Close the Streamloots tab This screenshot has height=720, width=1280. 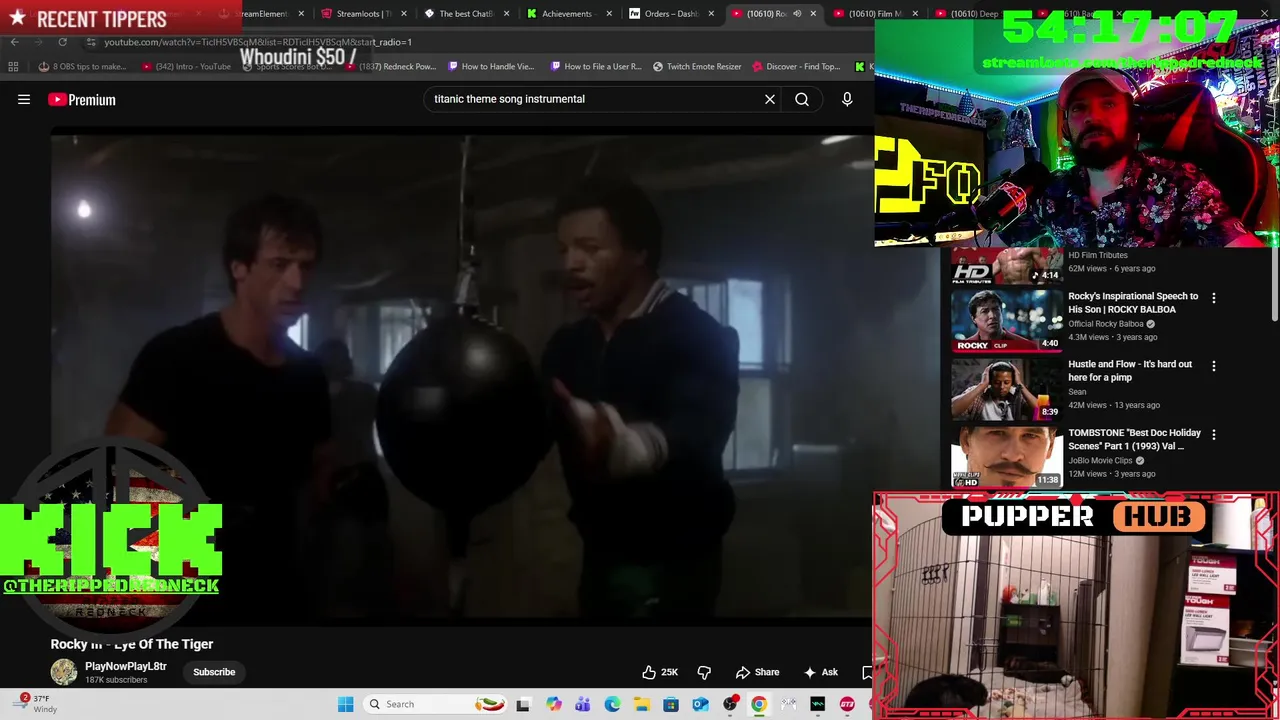point(405,14)
